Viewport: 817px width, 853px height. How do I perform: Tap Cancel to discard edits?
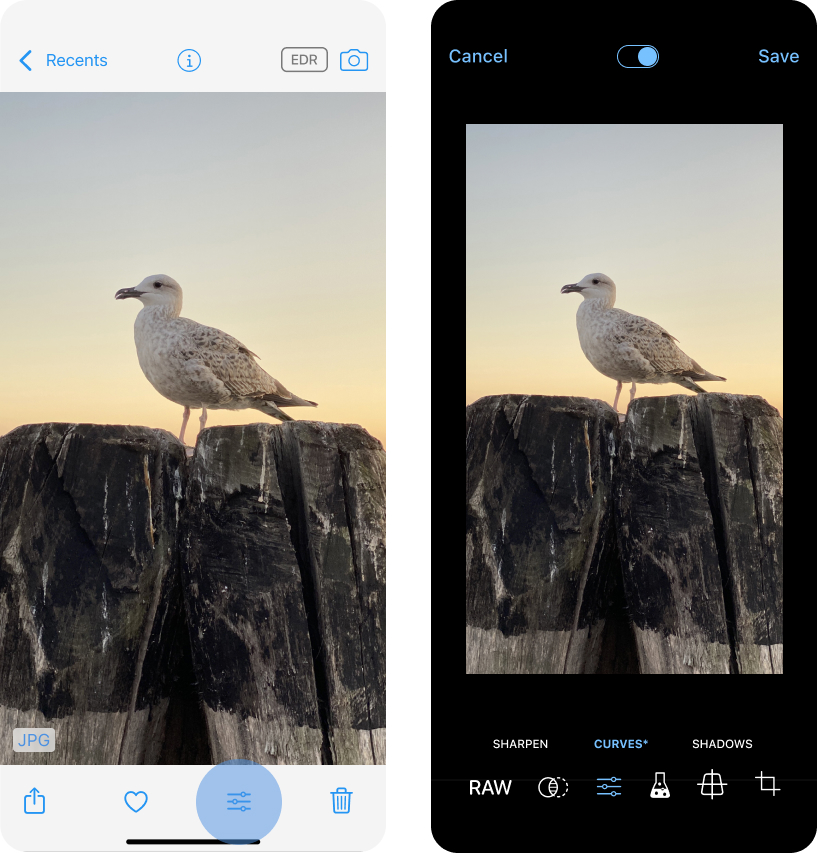pyautogui.click(x=478, y=56)
